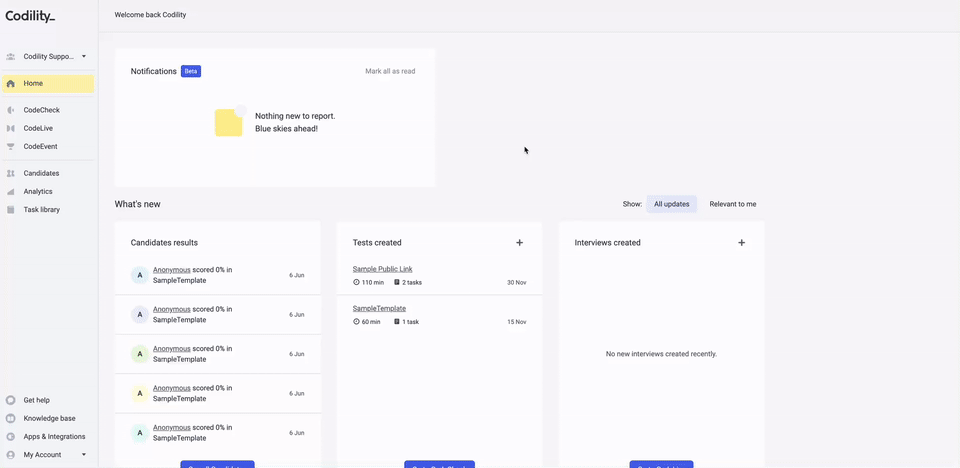The image size is (960, 468).
Task: Click the blue button under Interviews created
Action: coord(661,464)
